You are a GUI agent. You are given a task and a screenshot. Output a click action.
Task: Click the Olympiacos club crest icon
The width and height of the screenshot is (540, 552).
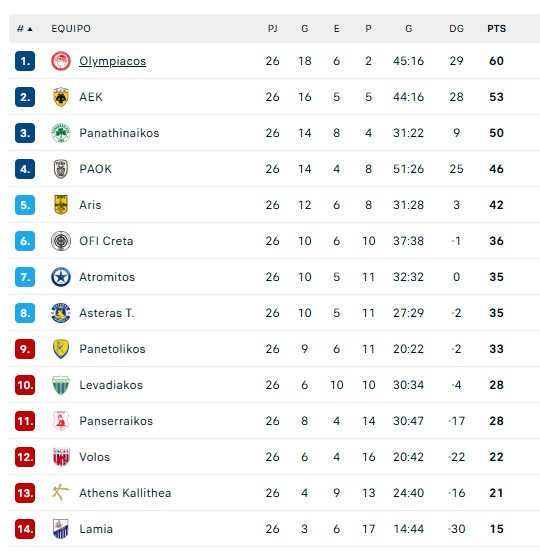pyautogui.click(x=61, y=61)
